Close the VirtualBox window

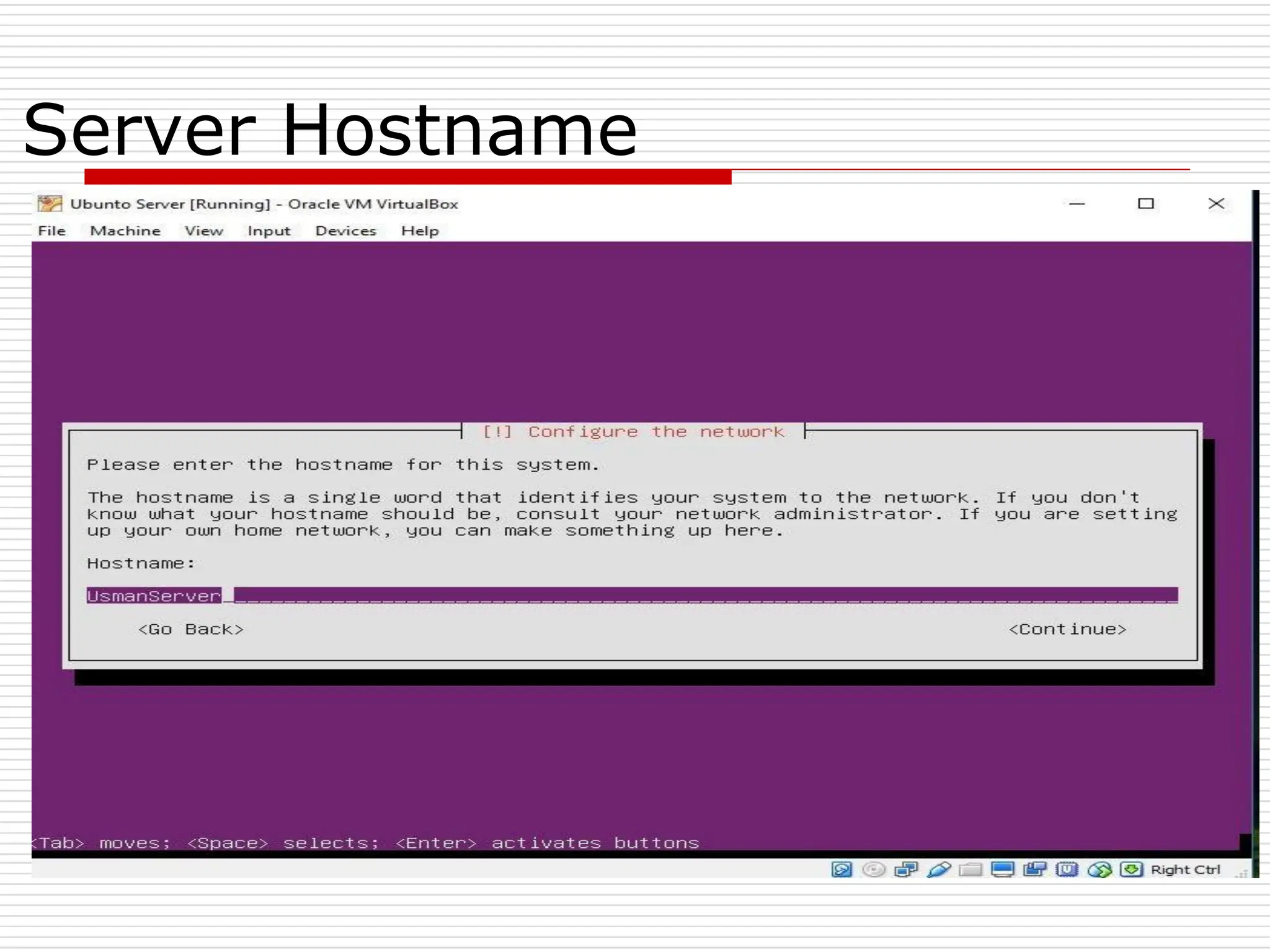point(1216,203)
